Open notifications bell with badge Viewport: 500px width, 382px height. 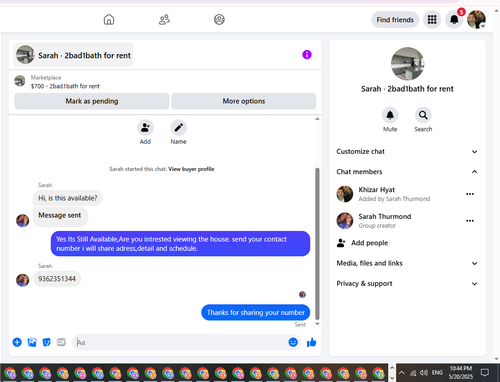(x=454, y=20)
